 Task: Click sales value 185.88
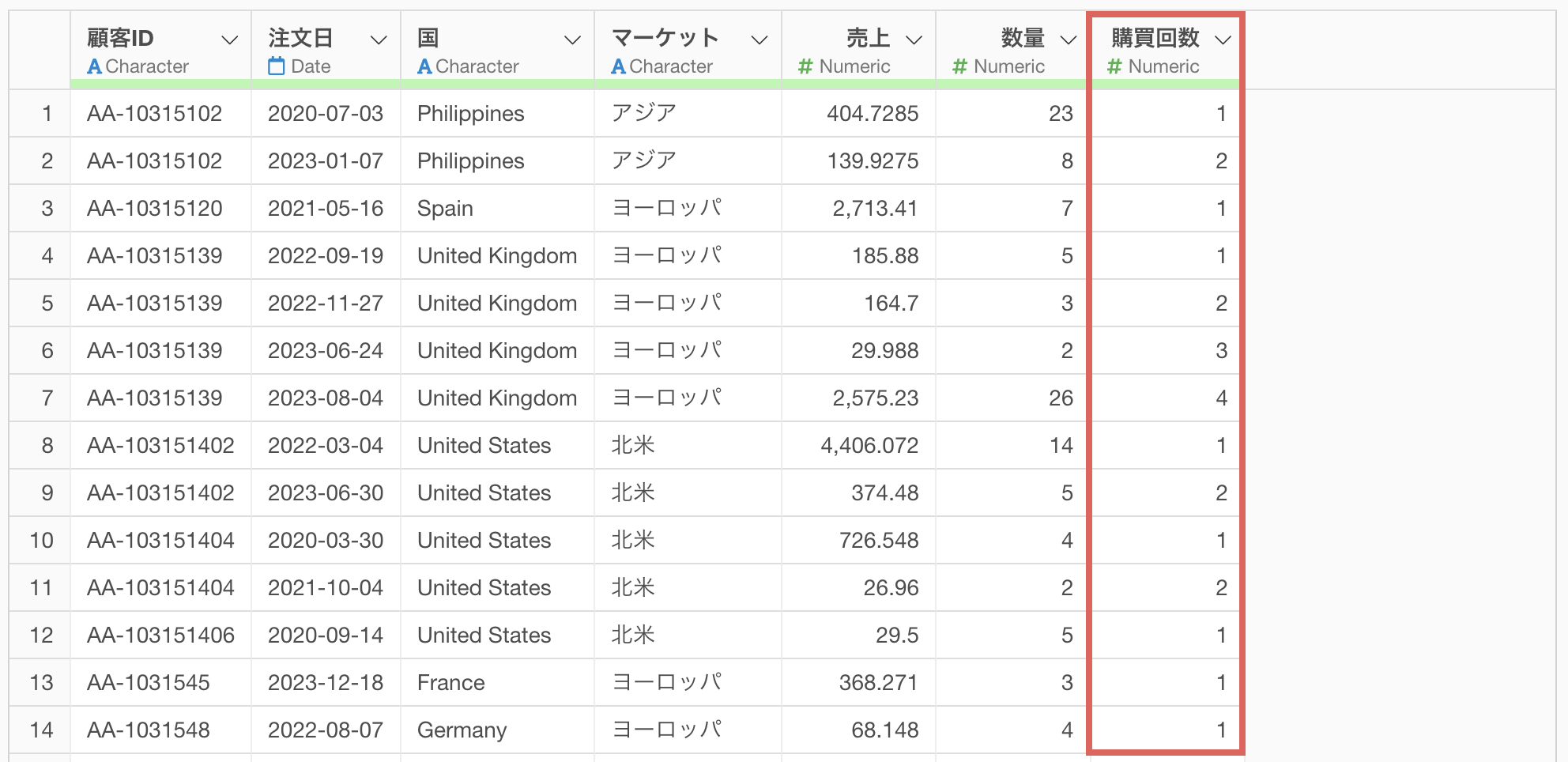coord(885,256)
